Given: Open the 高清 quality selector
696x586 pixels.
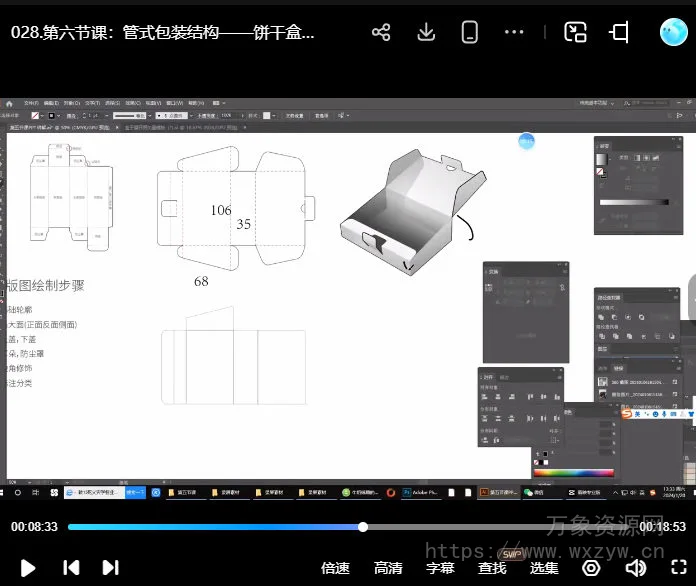Looking at the screenshot, I should point(388,568).
